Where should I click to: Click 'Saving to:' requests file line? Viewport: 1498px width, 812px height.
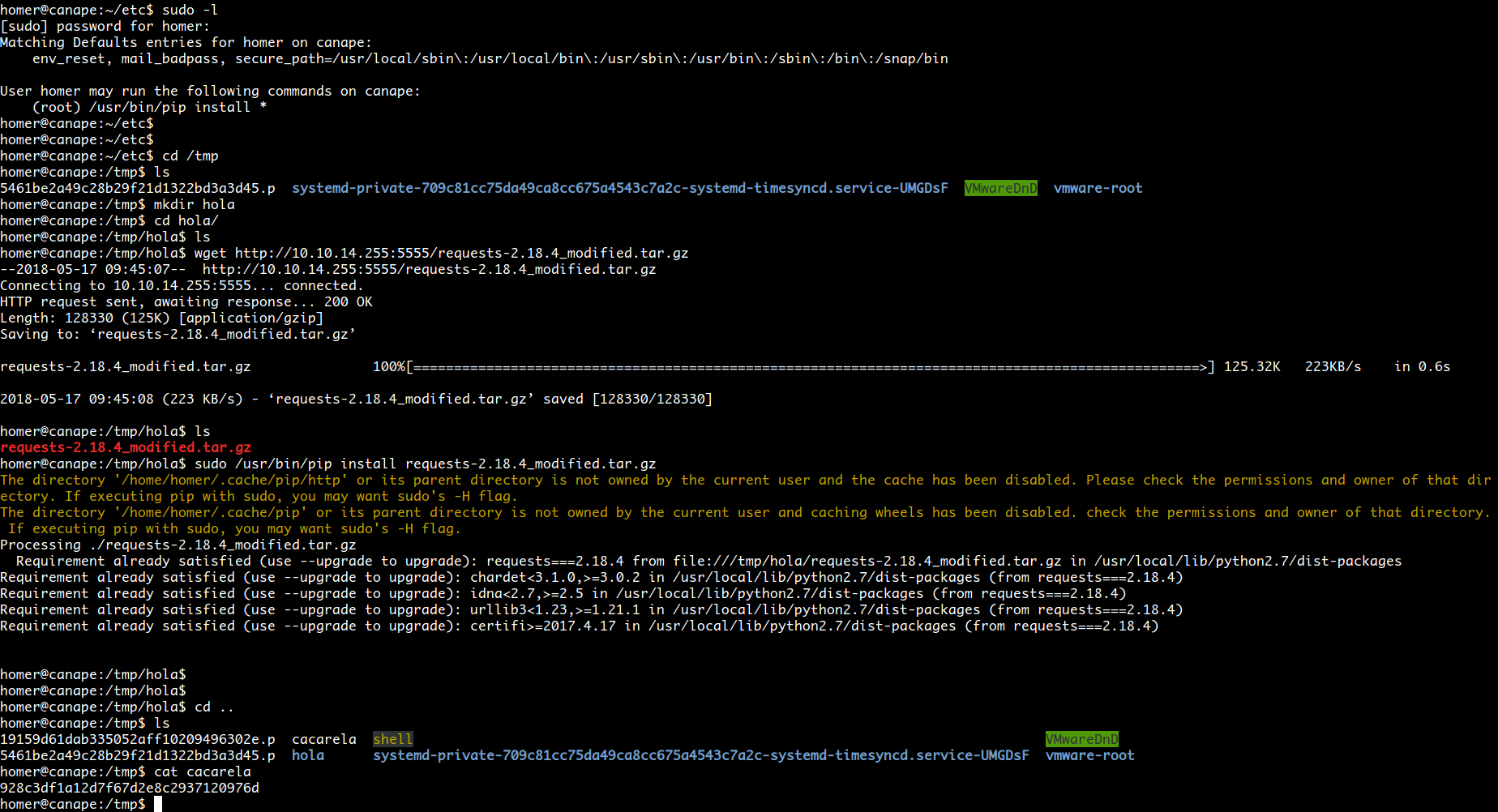(178, 334)
